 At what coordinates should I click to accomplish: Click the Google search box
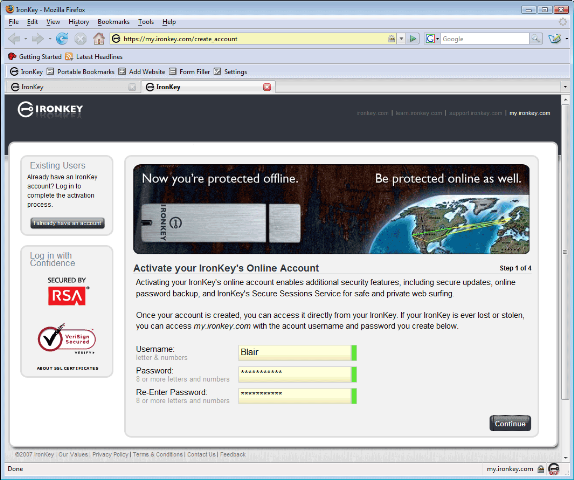click(485, 38)
